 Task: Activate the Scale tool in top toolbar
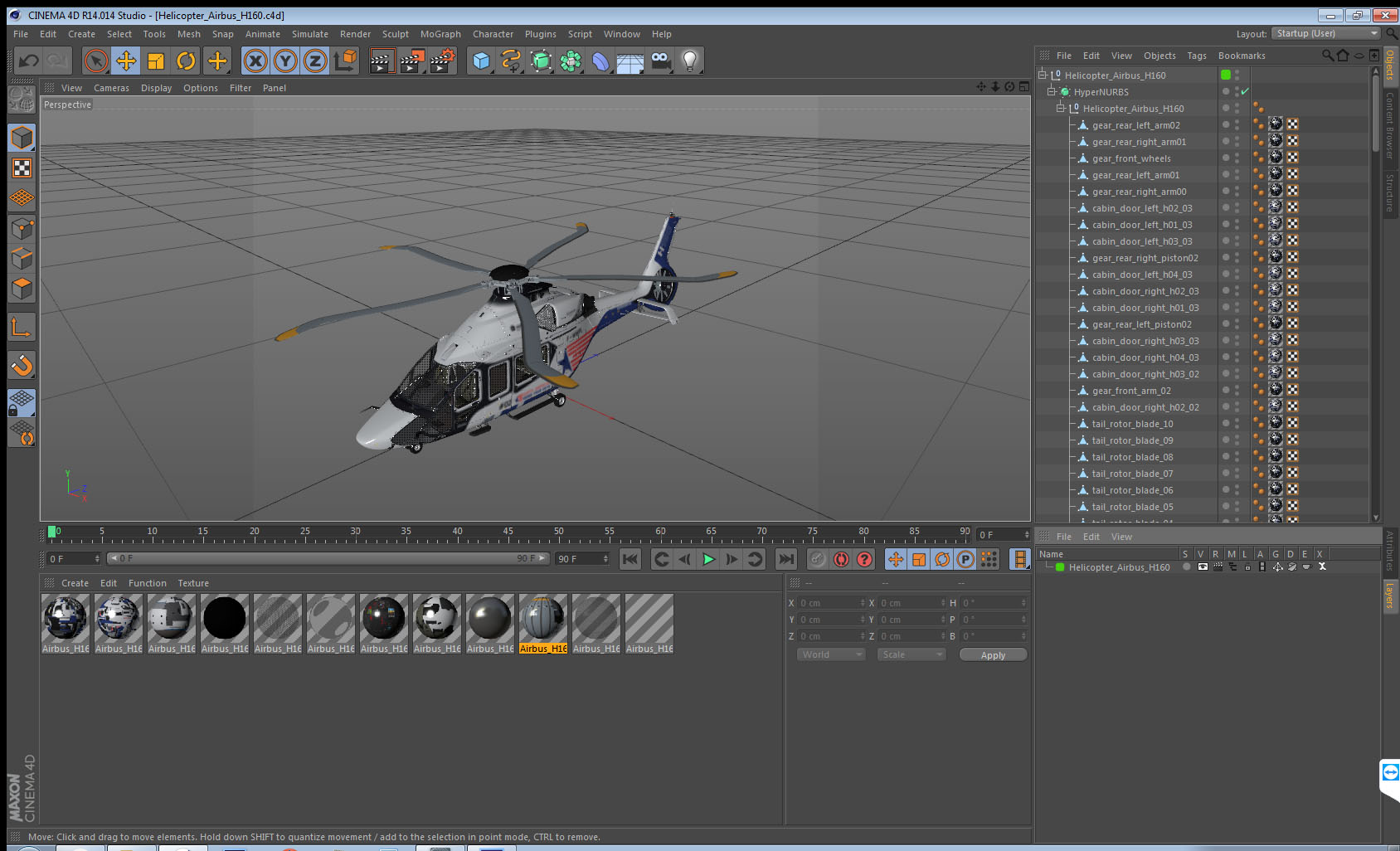pyautogui.click(x=156, y=61)
